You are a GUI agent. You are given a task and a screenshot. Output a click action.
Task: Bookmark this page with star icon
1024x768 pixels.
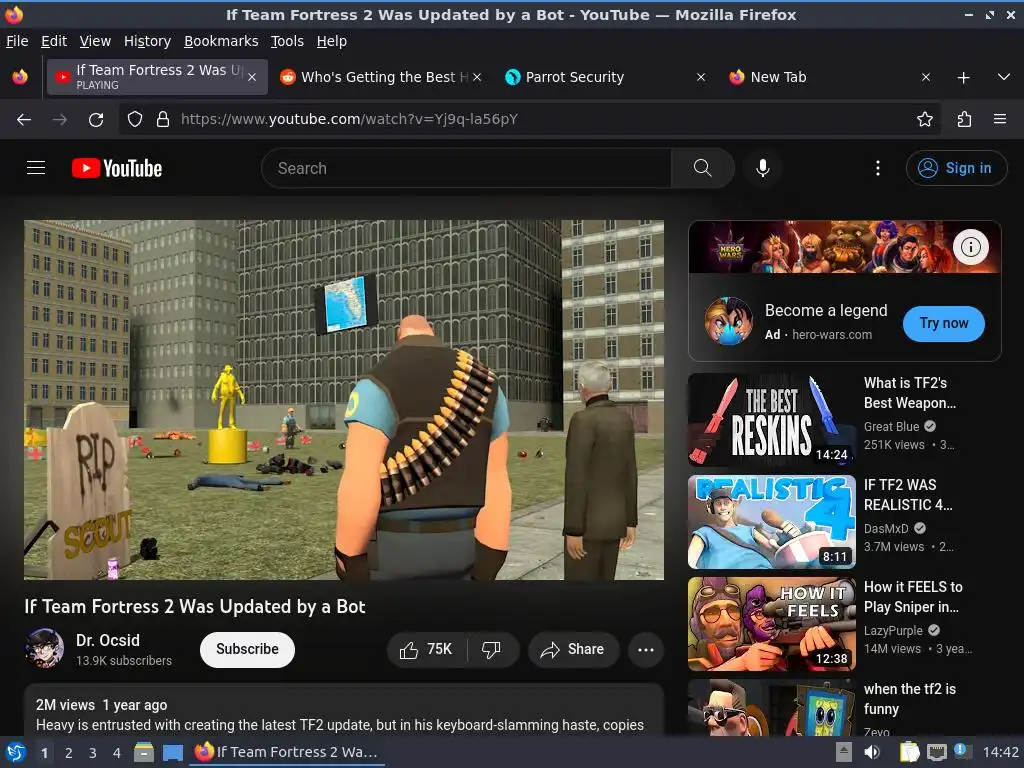click(x=925, y=119)
